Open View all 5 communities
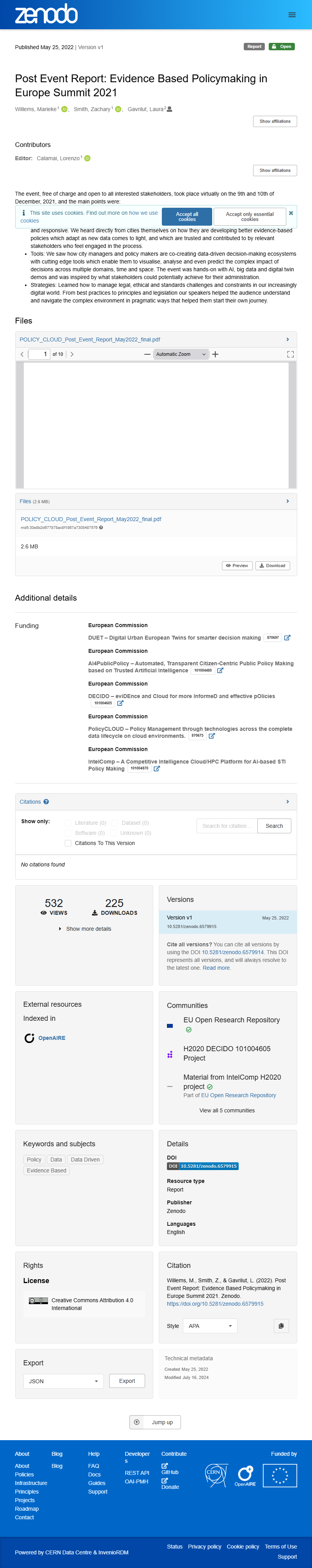Image resolution: width=312 pixels, height=1568 pixels. 227,1111
